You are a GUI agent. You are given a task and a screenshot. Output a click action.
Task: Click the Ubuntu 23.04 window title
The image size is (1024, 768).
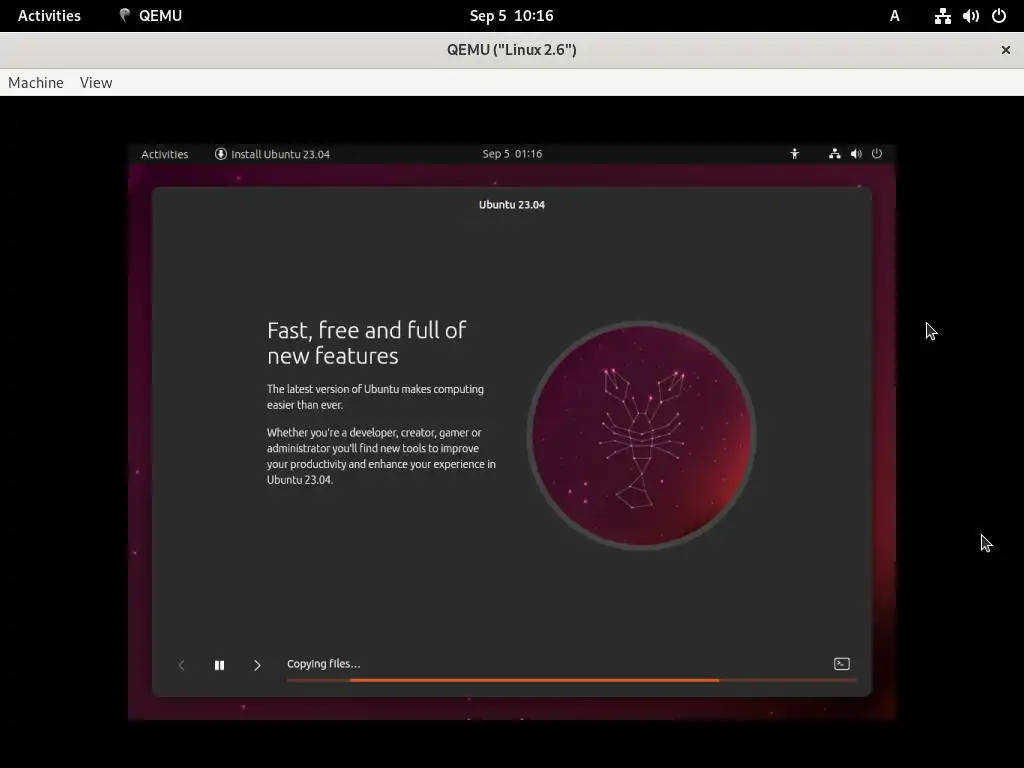coord(512,204)
